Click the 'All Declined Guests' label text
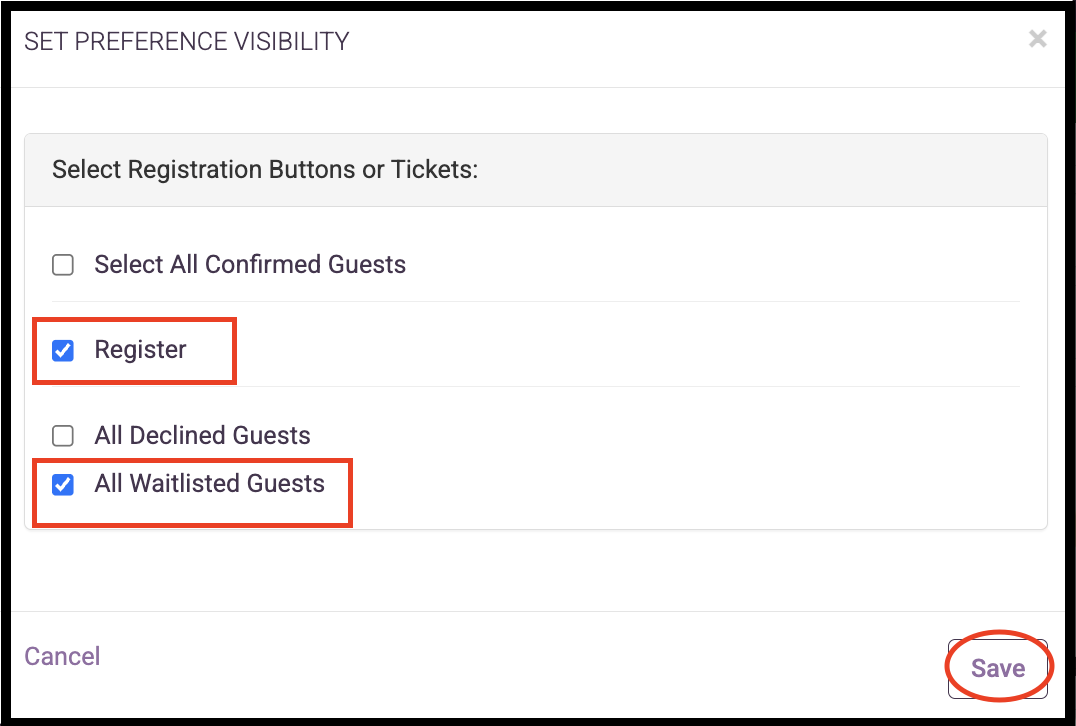This screenshot has width=1076, height=726. click(202, 436)
